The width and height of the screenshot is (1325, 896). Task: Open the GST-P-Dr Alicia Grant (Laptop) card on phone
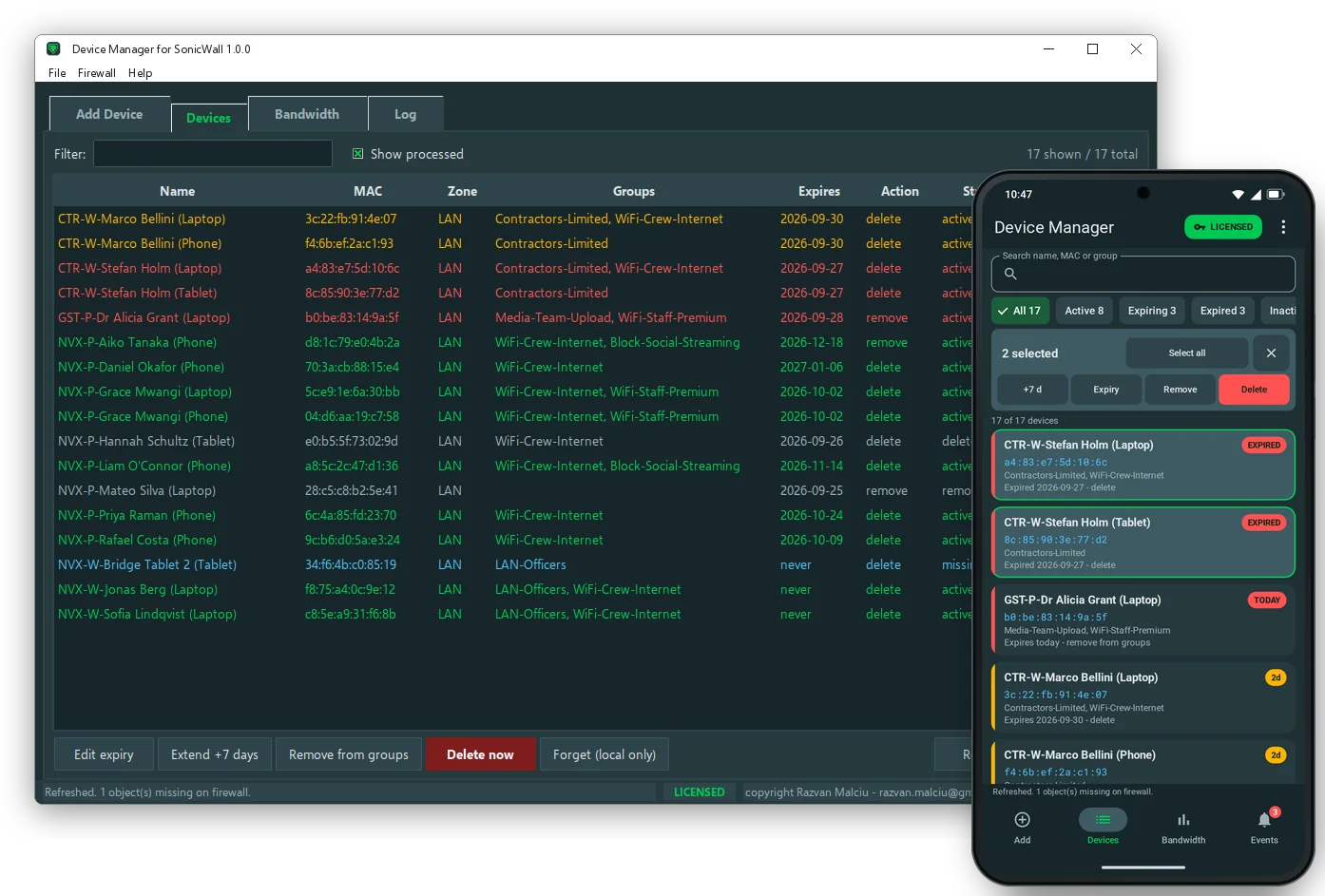click(x=1143, y=620)
